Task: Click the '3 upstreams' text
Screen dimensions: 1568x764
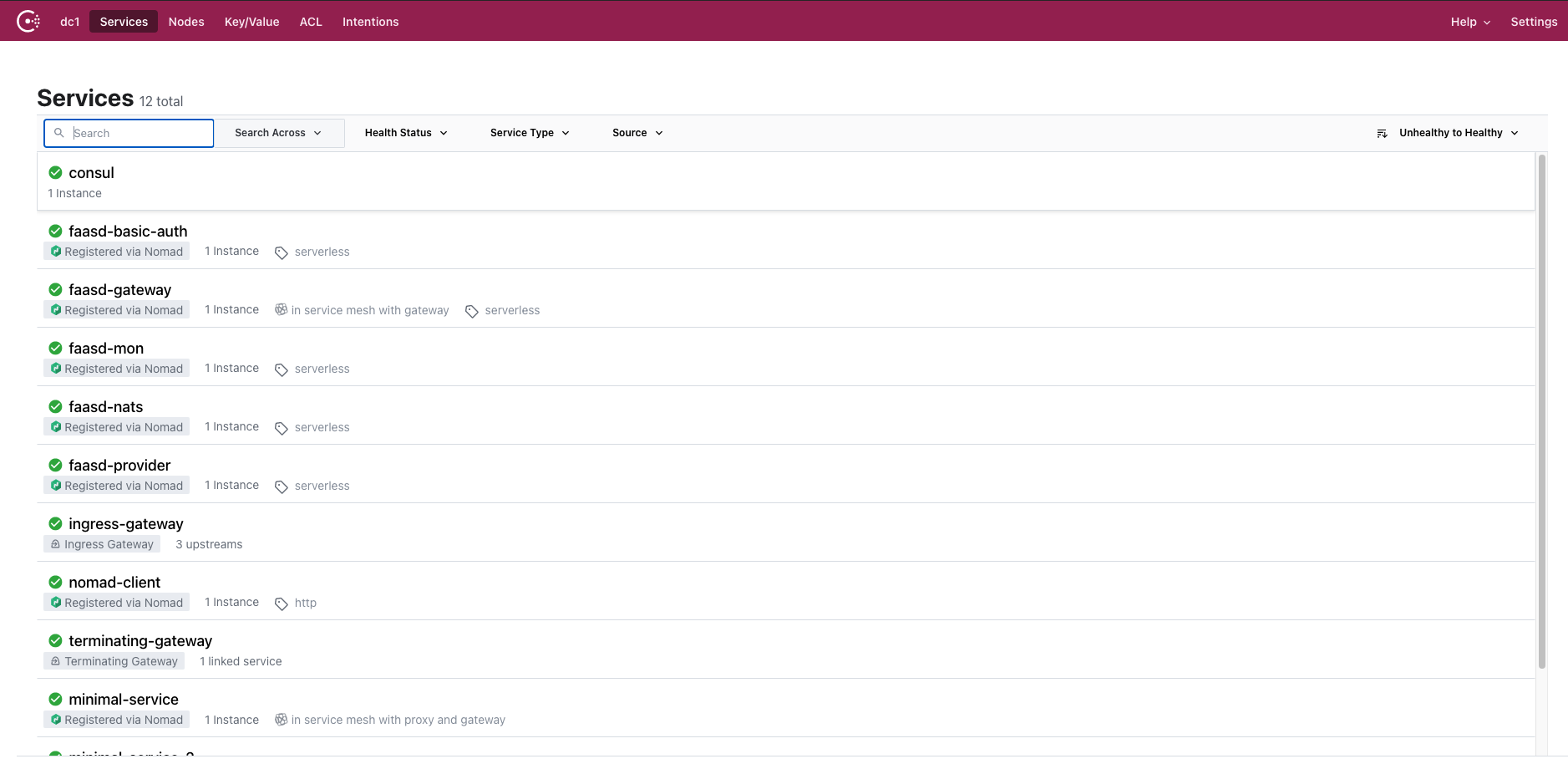Action: pos(209,544)
